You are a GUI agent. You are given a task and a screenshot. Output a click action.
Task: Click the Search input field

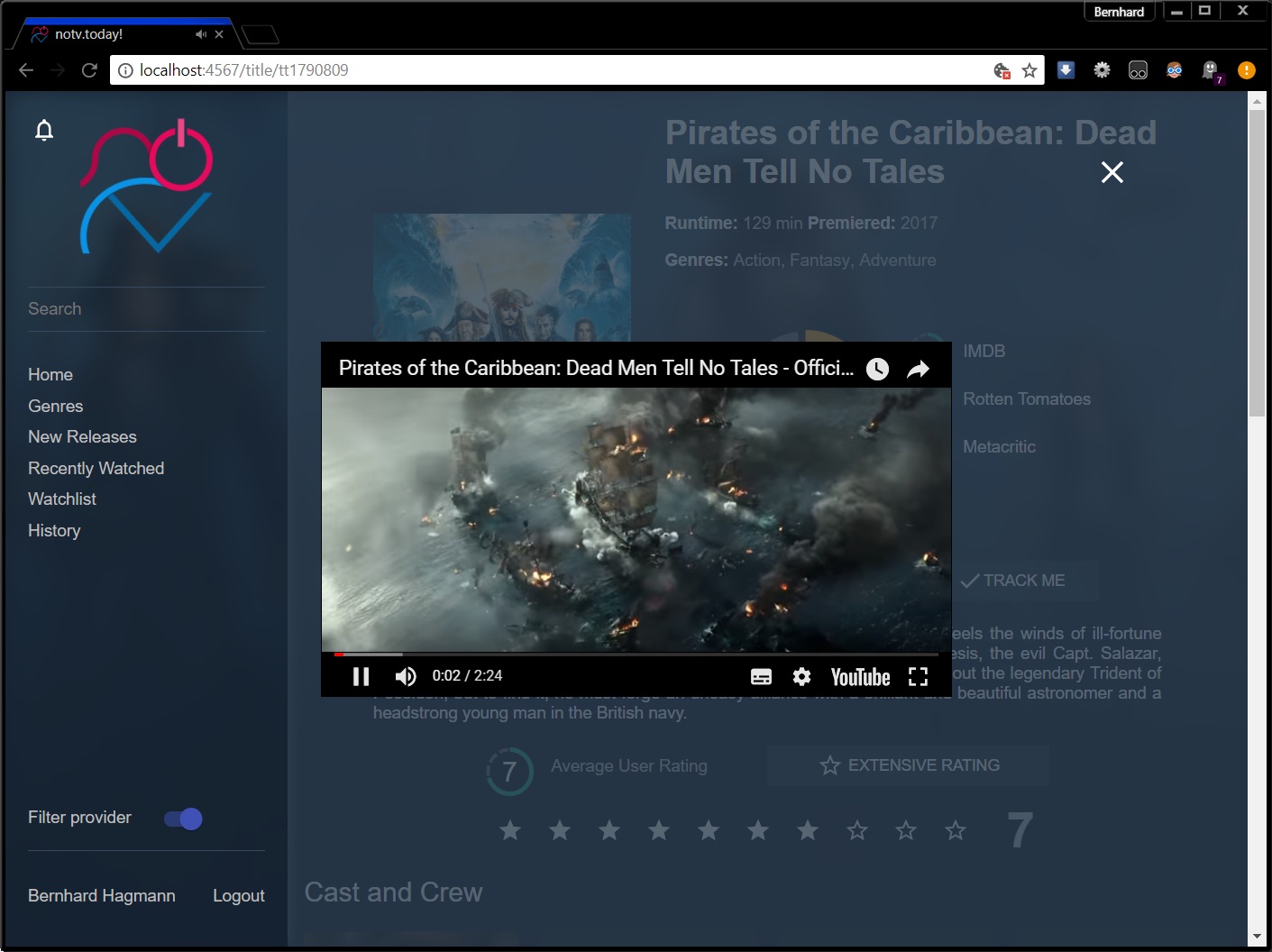tap(144, 308)
